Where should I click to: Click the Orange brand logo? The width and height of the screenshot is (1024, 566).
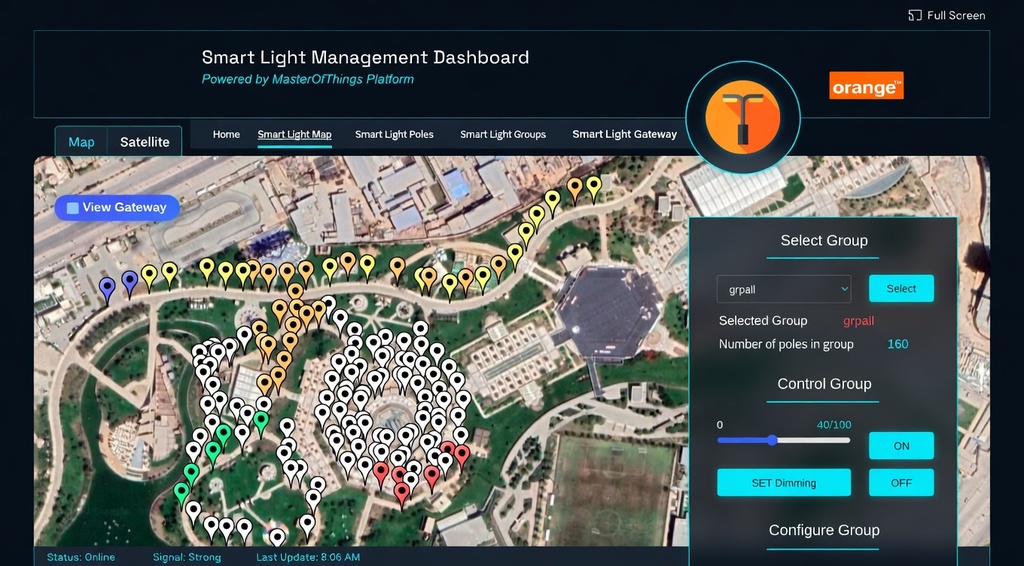pos(866,86)
